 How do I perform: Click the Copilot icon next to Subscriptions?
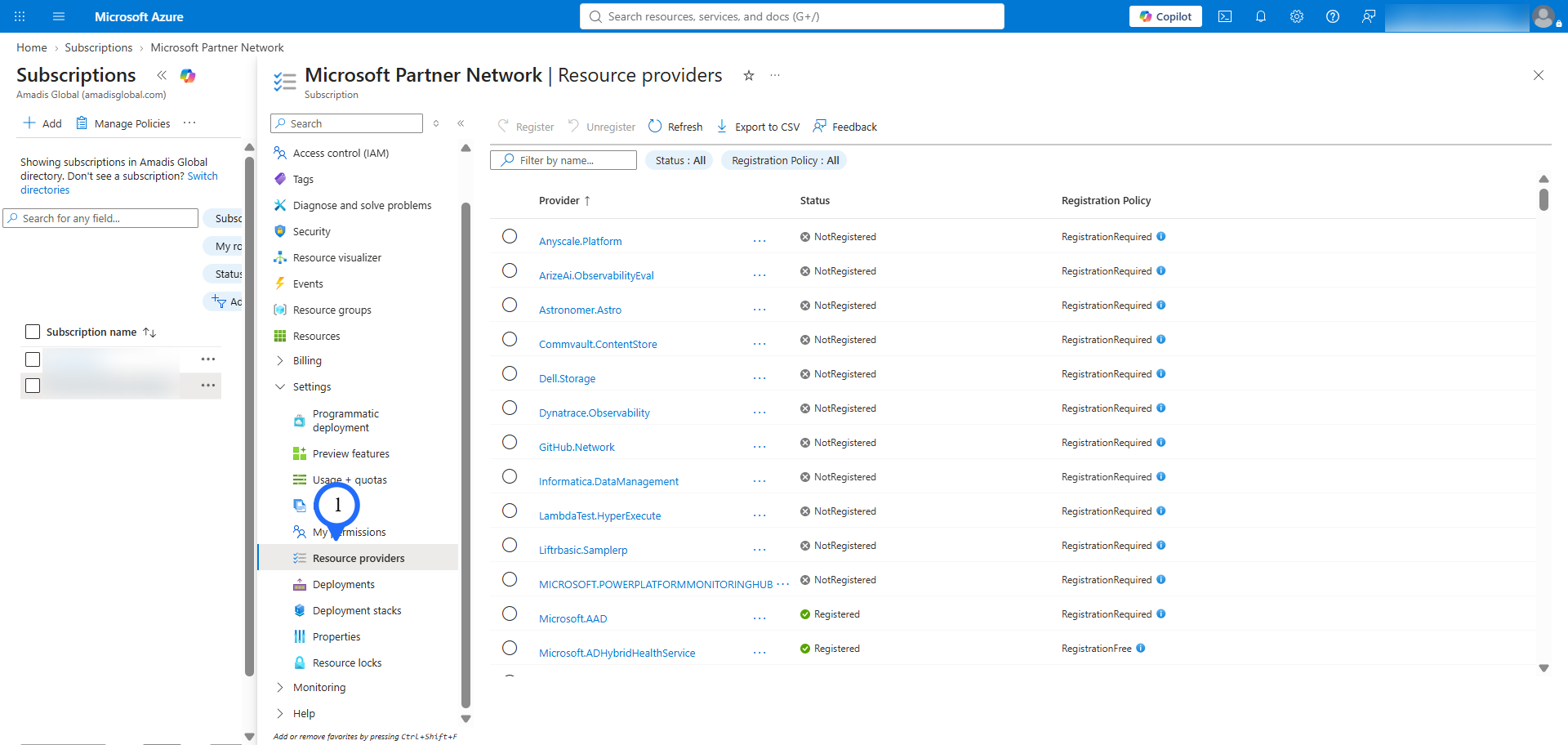(x=188, y=75)
